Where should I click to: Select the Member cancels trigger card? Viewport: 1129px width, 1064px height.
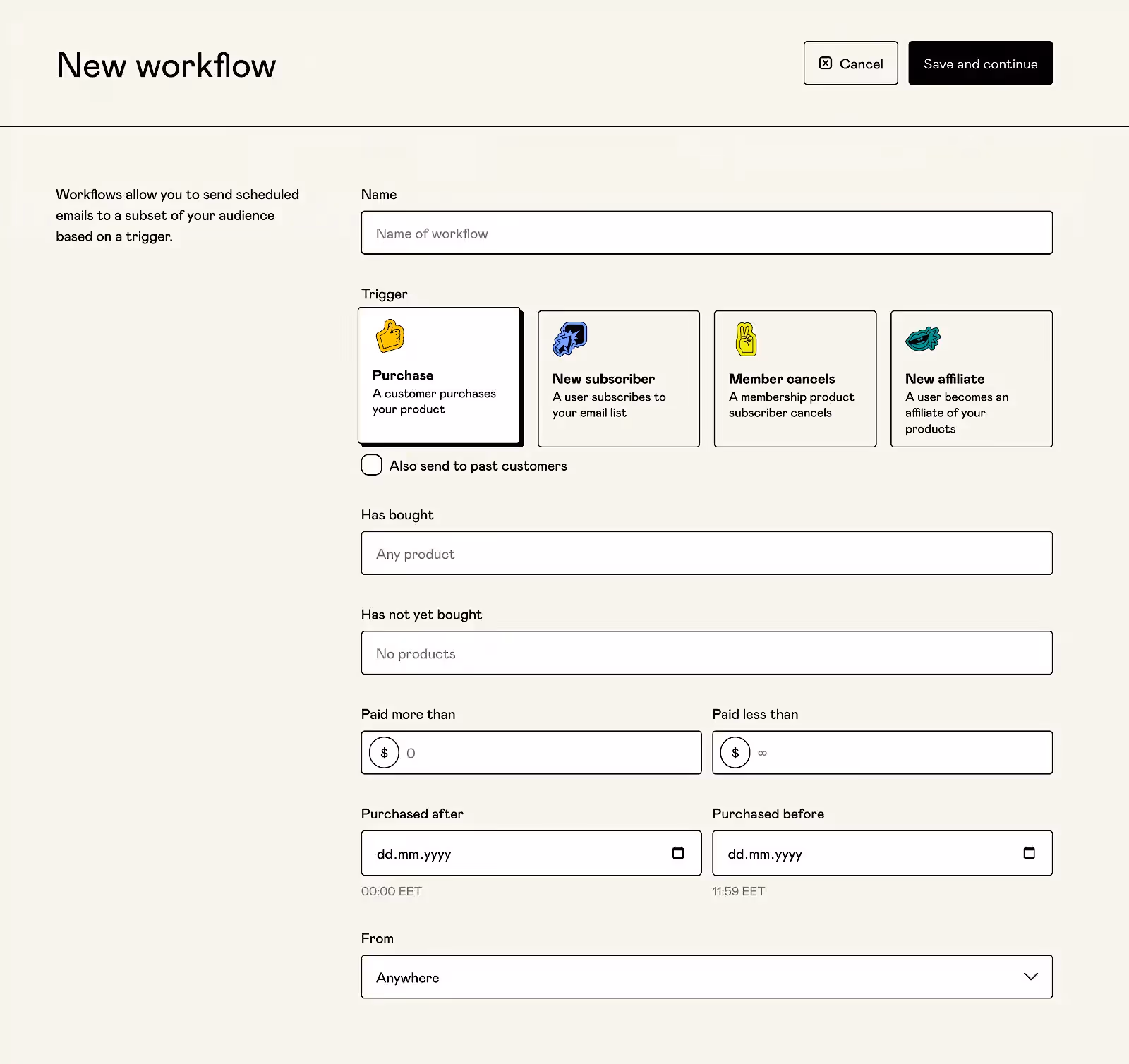point(795,379)
